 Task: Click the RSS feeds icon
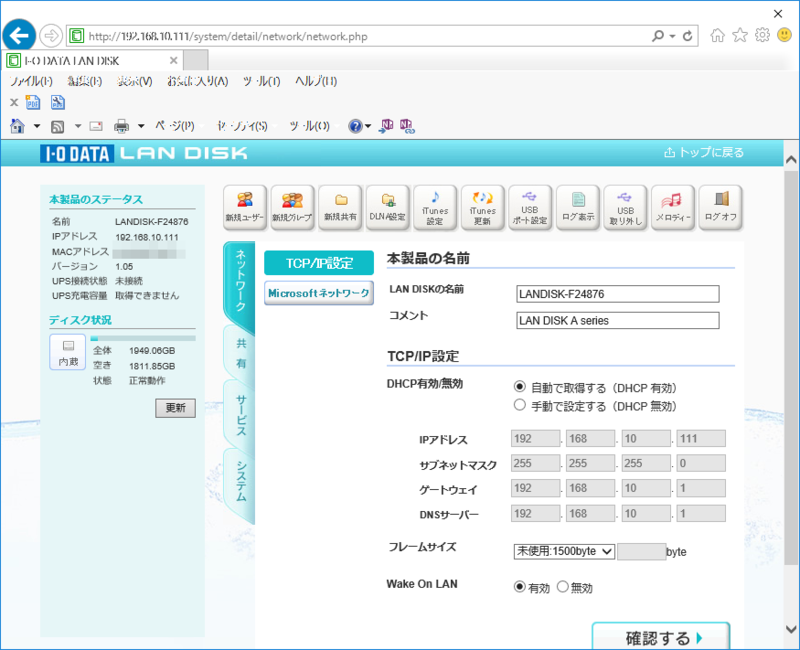coord(58,126)
